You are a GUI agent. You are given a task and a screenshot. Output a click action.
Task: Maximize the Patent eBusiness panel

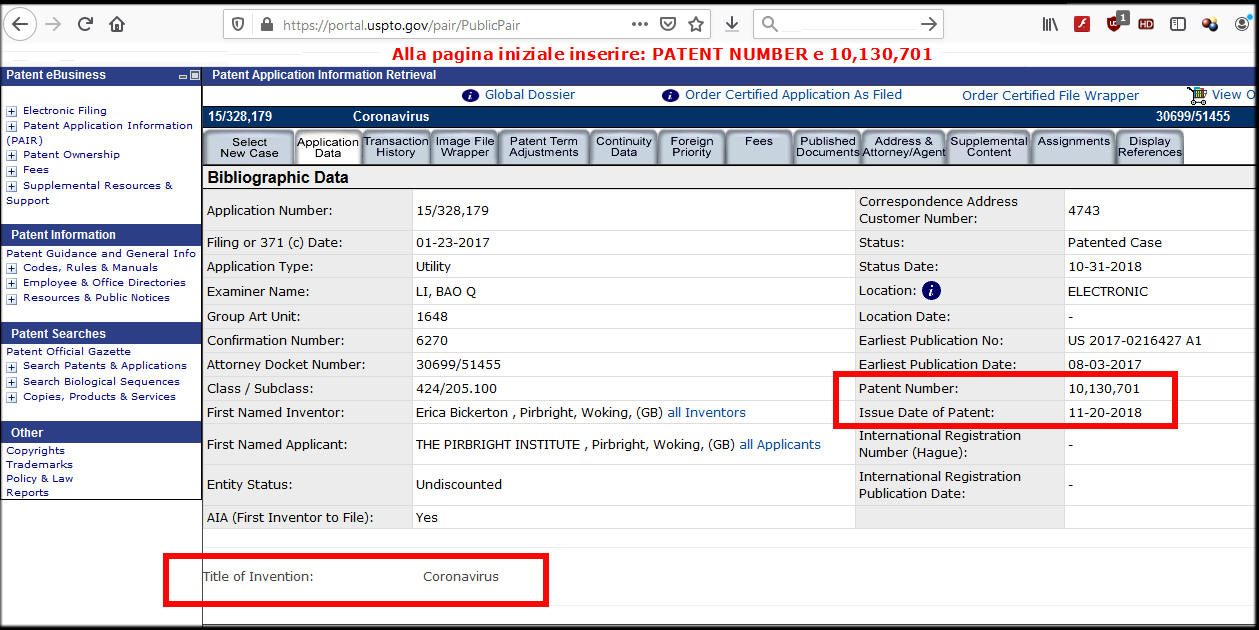(x=194, y=76)
